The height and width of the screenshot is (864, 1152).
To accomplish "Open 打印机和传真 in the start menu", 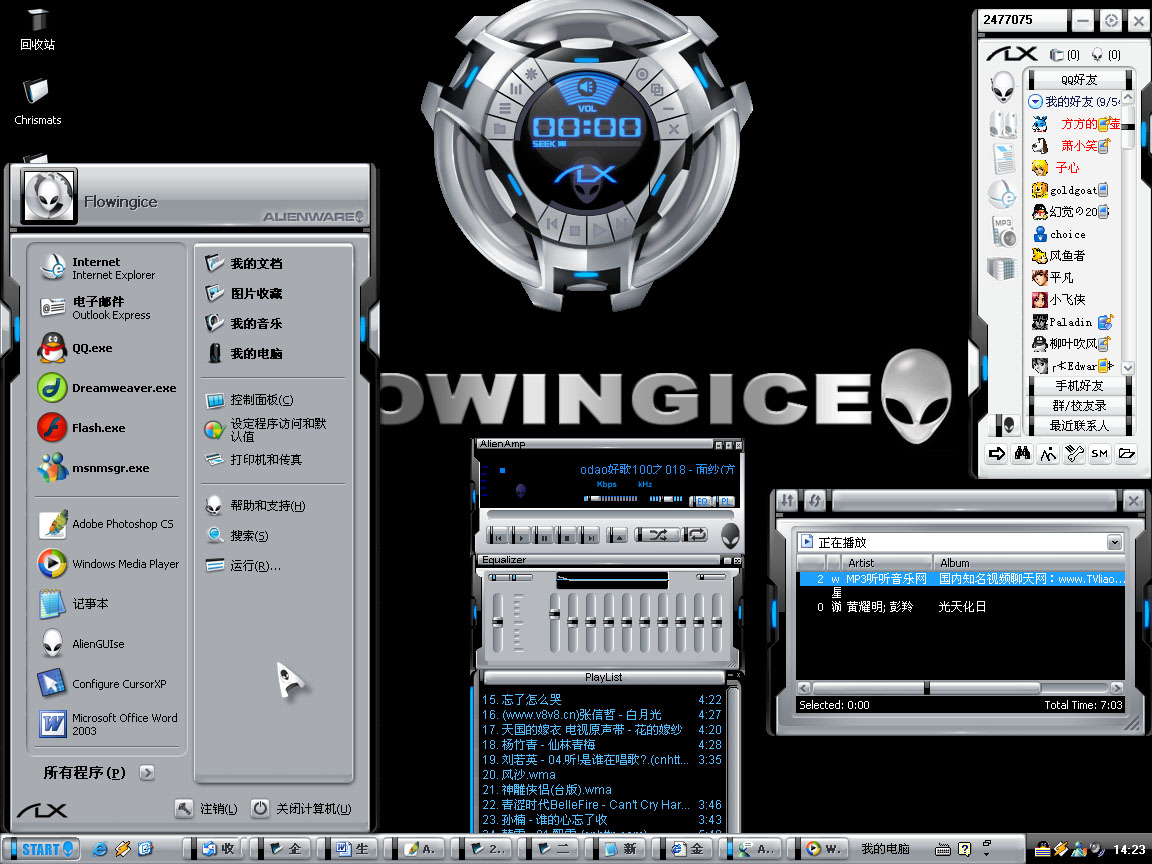I will [254, 460].
